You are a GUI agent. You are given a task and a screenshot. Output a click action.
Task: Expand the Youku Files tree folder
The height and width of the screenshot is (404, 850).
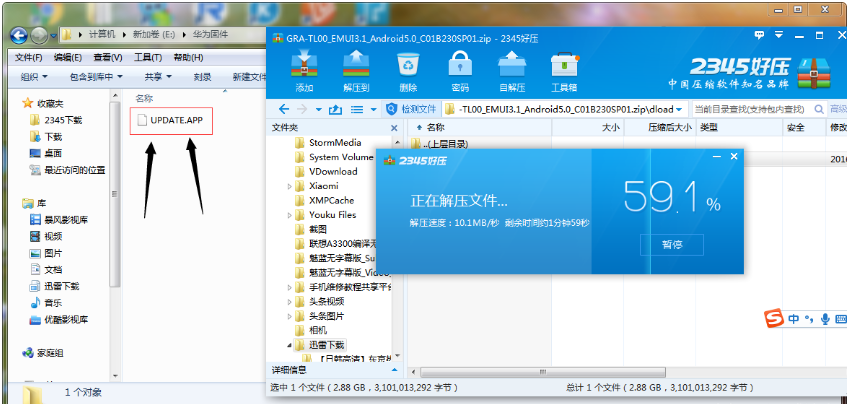(289, 215)
